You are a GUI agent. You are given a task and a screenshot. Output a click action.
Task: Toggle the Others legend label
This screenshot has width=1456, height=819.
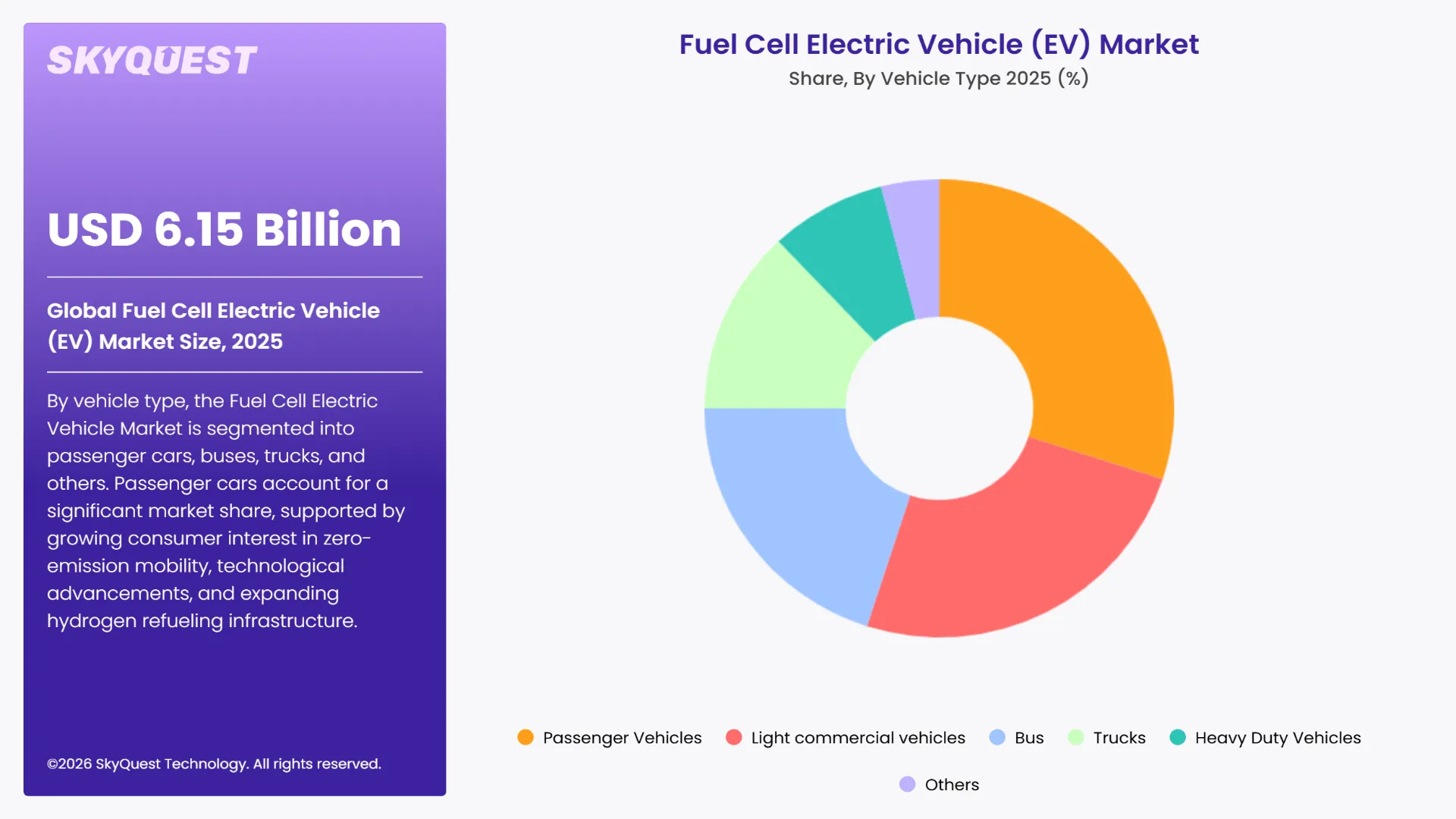[x=952, y=785]
